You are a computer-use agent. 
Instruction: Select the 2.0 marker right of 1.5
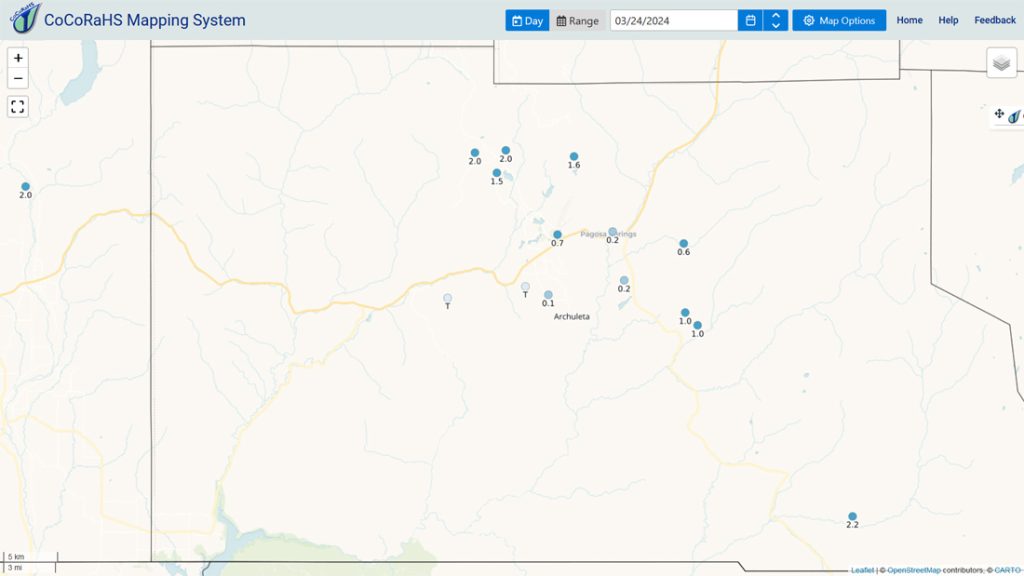coord(505,150)
